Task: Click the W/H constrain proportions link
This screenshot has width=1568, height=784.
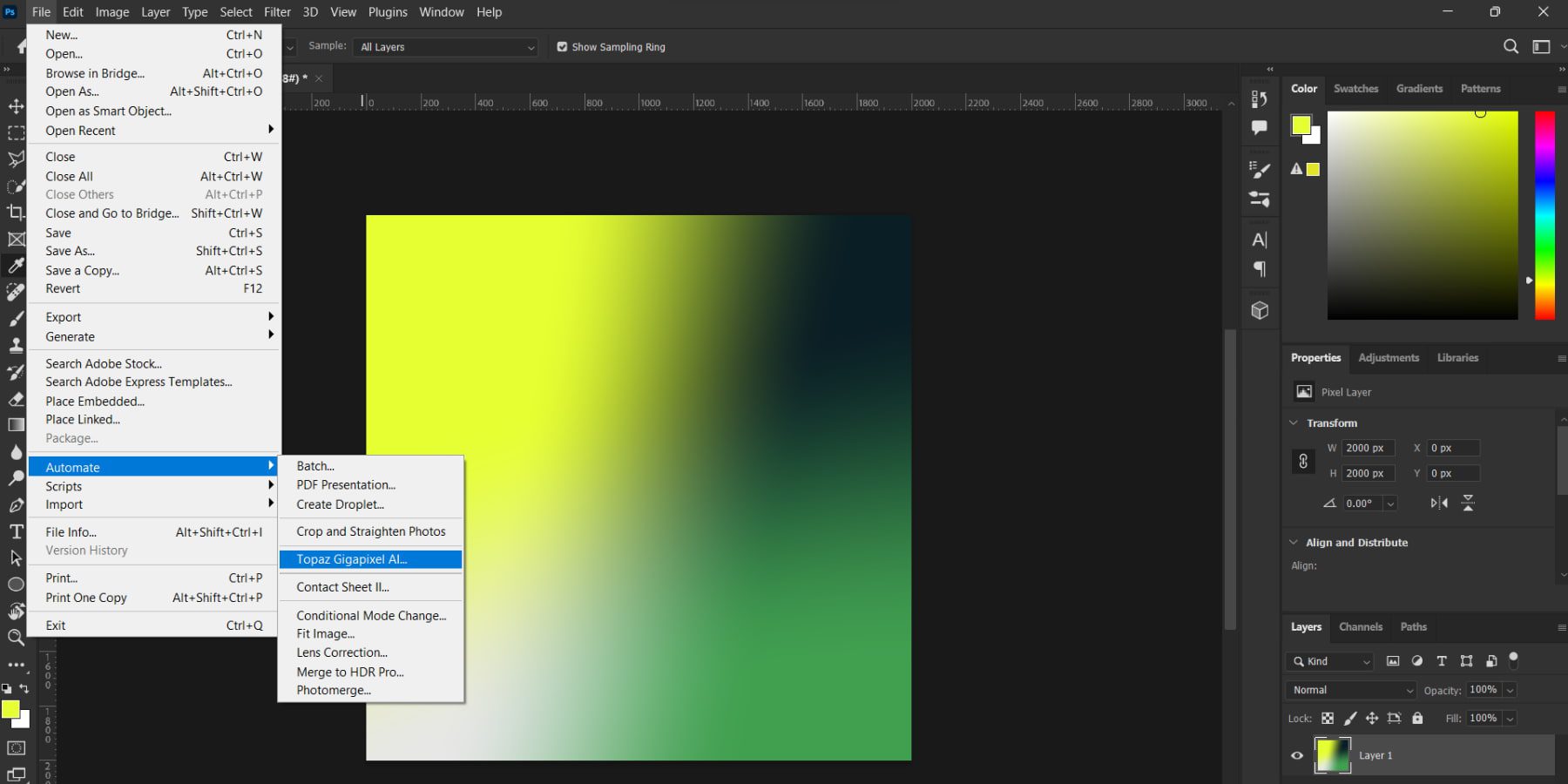Action: (1303, 462)
